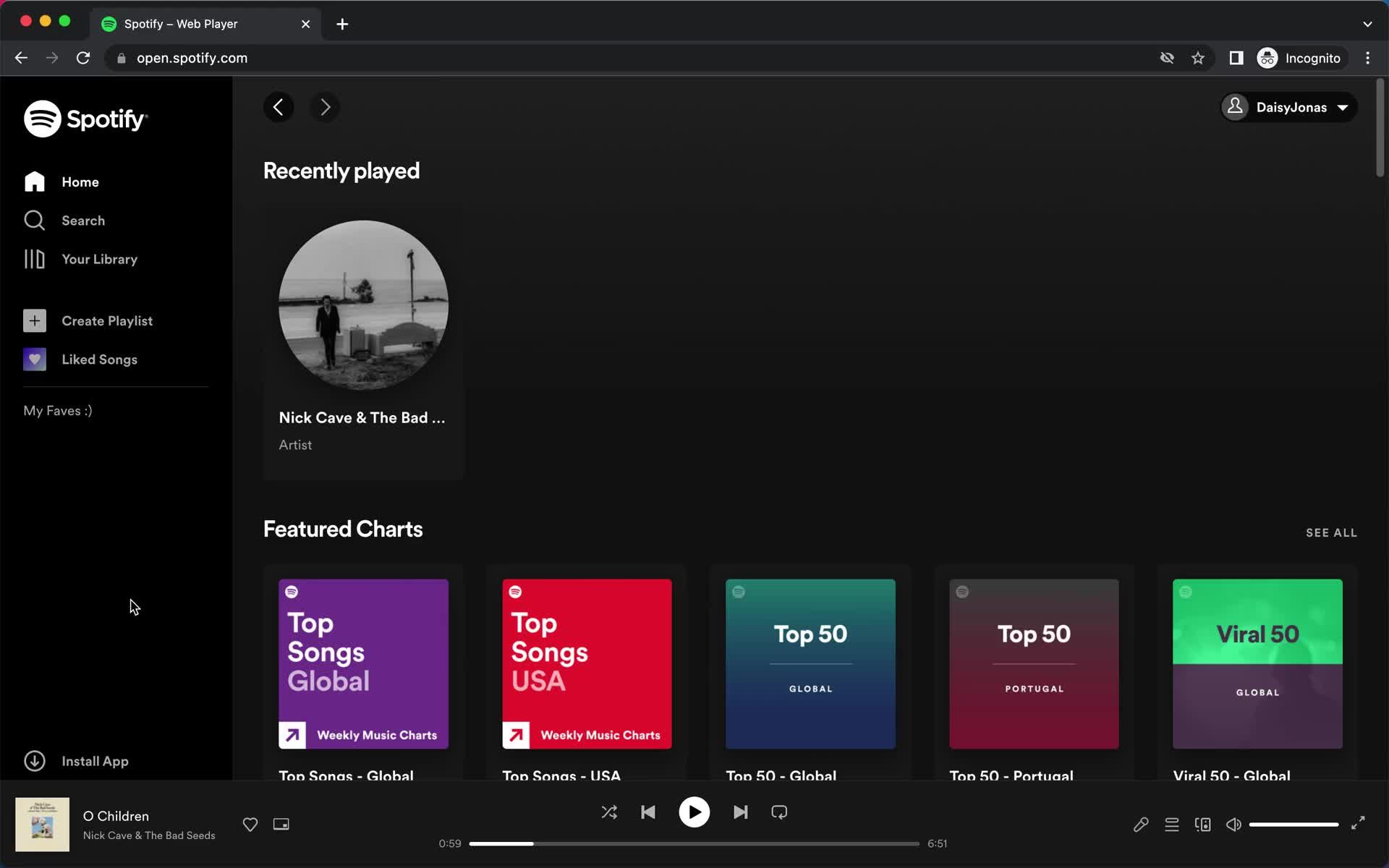Expand browser tab search chevron

(x=1367, y=24)
